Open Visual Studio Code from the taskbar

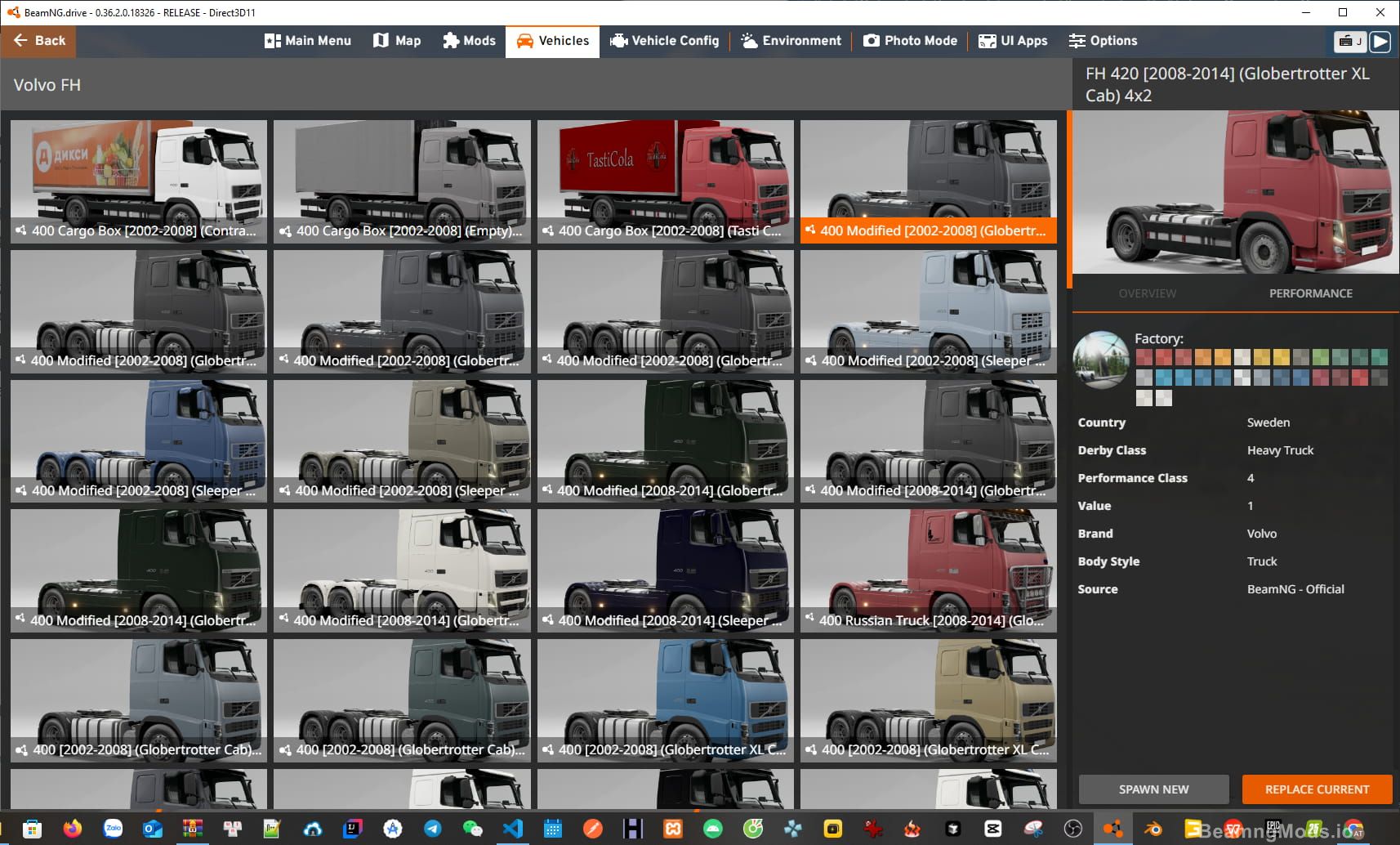[512, 829]
